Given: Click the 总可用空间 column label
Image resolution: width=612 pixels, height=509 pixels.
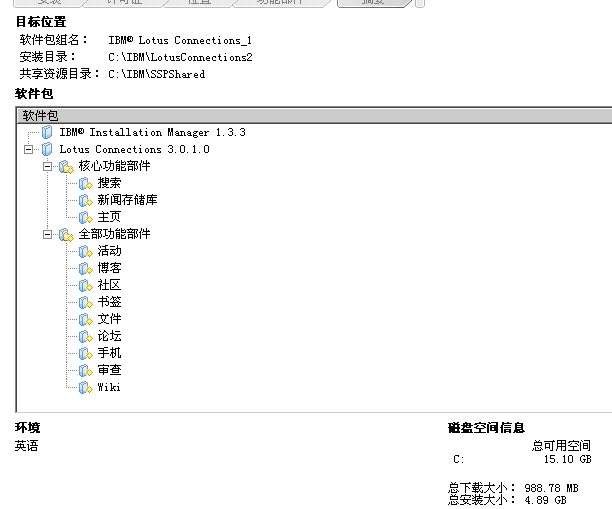Looking at the screenshot, I should pyautogui.click(x=561, y=445).
